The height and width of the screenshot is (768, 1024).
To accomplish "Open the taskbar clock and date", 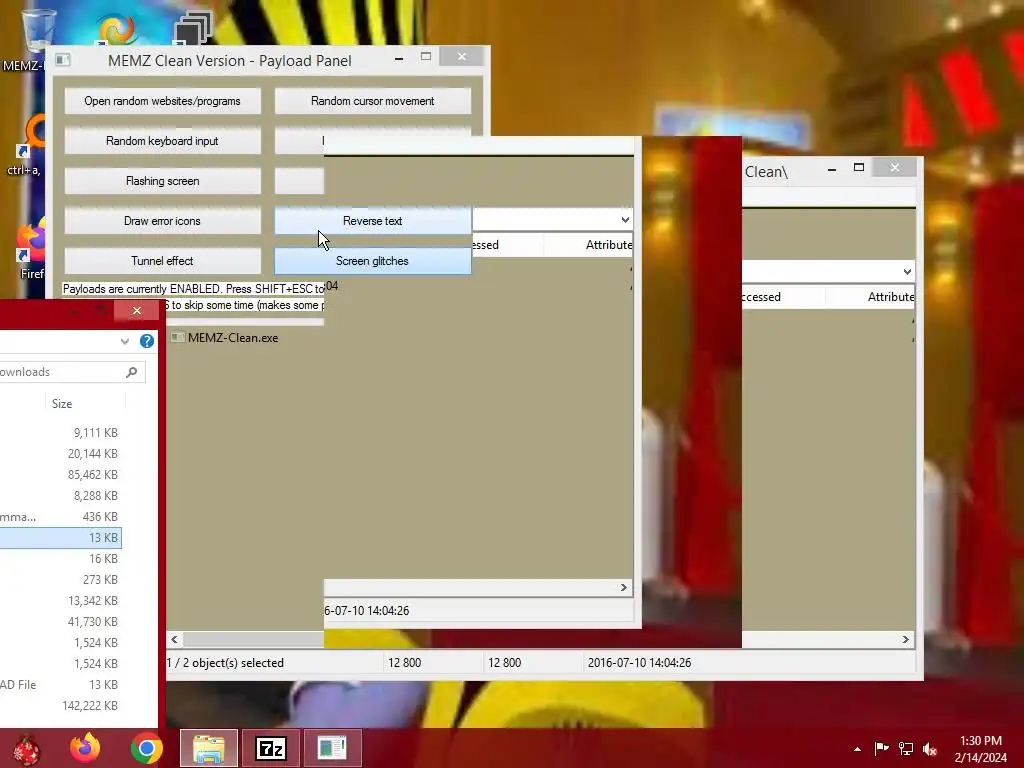I will coord(980,749).
